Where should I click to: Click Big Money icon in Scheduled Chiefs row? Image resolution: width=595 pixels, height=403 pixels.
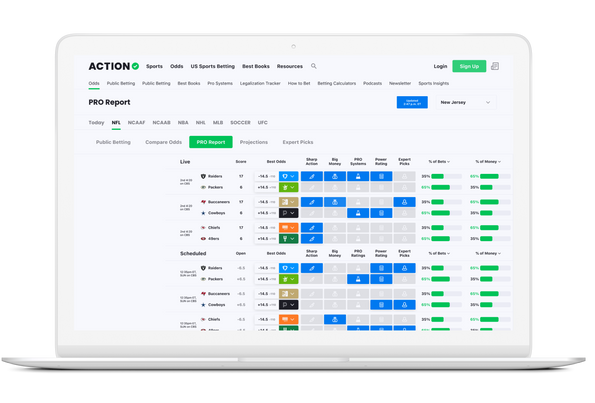coord(335,320)
